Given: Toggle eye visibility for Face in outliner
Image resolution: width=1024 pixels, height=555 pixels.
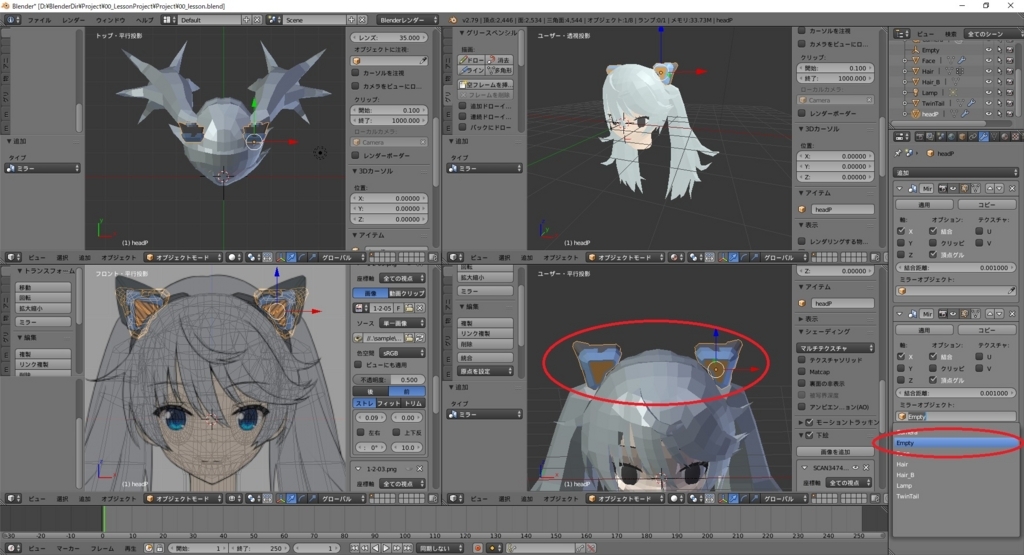Looking at the screenshot, I should (x=988, y=60).
